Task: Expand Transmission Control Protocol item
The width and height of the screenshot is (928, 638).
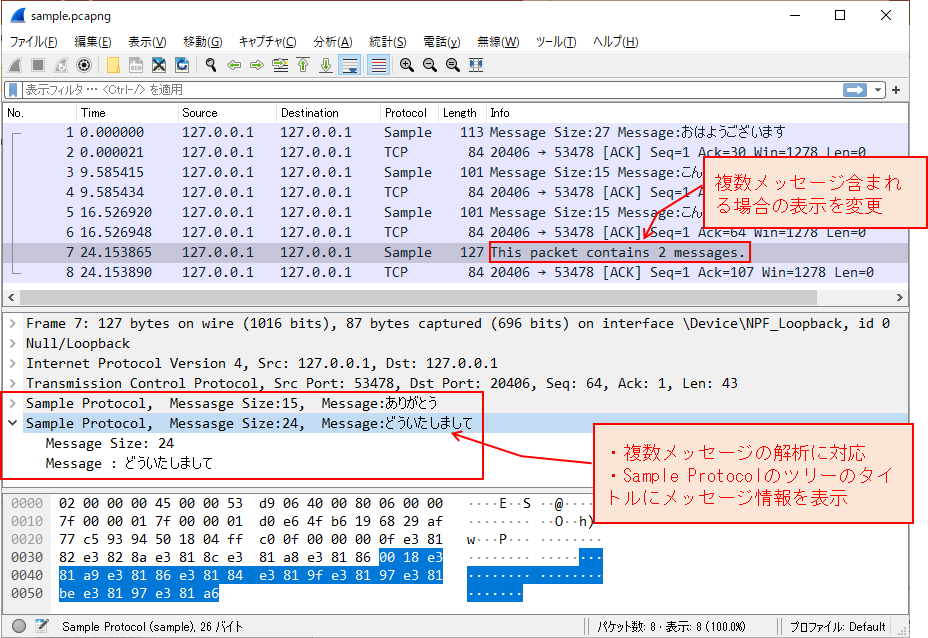Action: (x=12, y=384)
